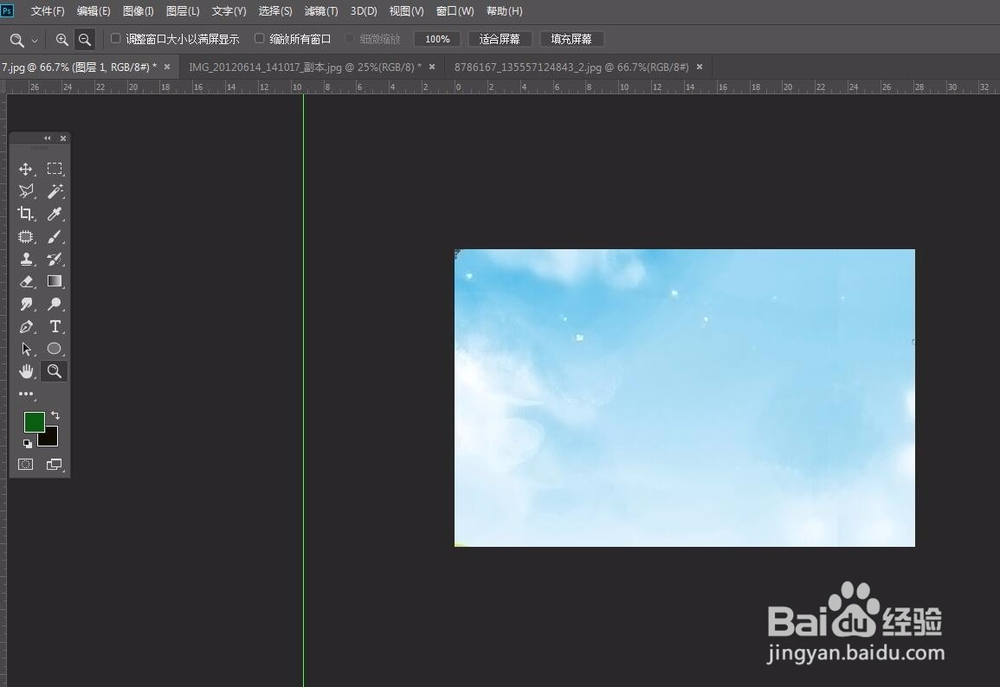Switch to 8786167_135557124843_2.jpg tab

tap(571, 67)
